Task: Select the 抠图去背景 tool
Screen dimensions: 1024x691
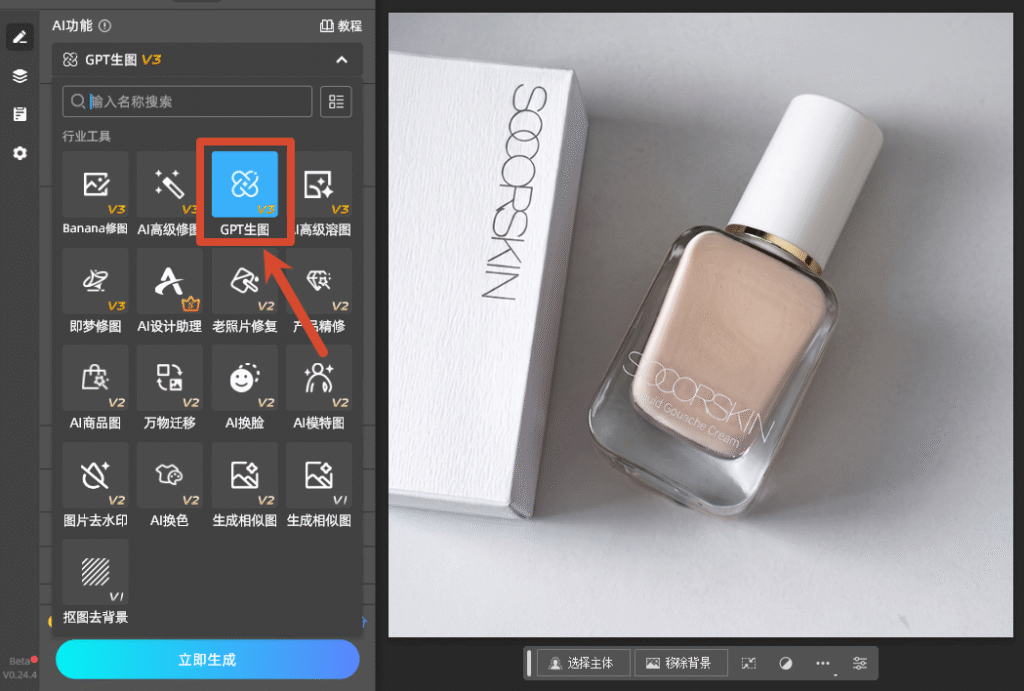Action: pyautogui.click(x=95, y=582)
